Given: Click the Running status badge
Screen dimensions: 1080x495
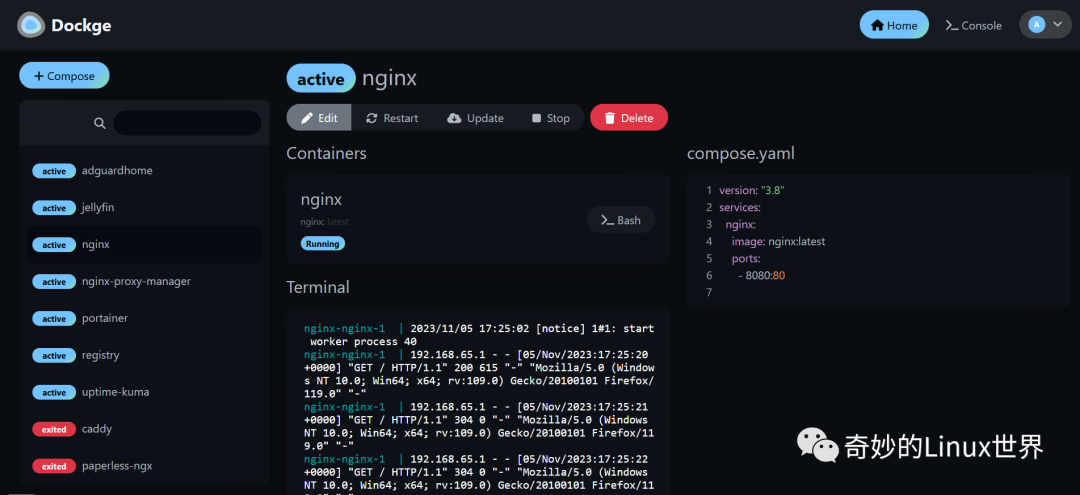Looking at the screenshot, I should pyautogui.click(x=322, y=243).
